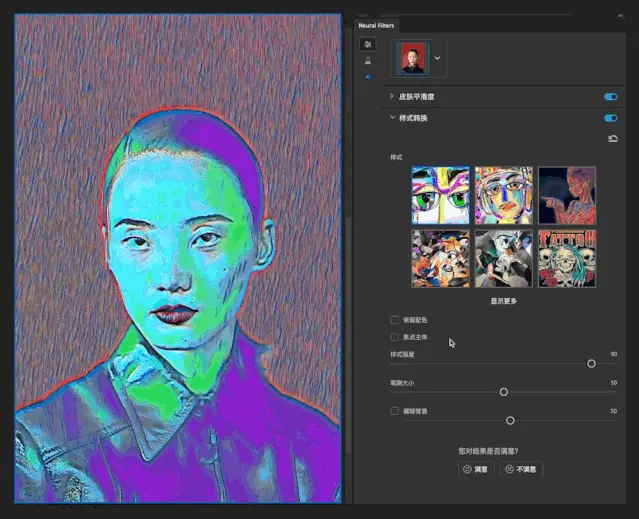Open the face selection dropdown arrow
Screen dimensions: 639x519
(437, 58)
